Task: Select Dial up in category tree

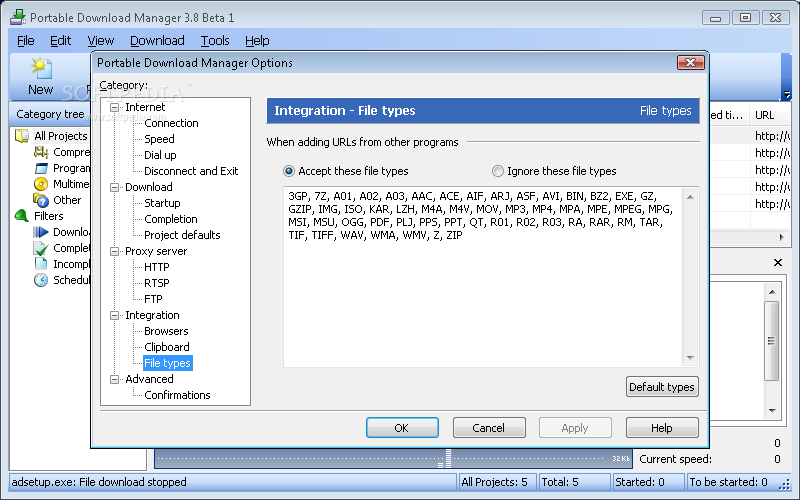Action: [x=160, y=155]
